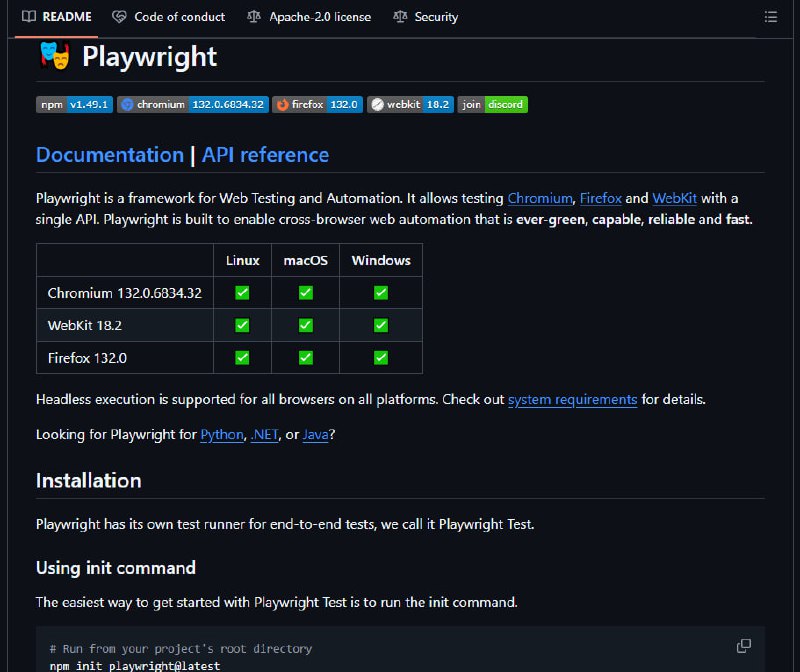Click the 'Run from your project's root directory' comment
The height and width of the screenshot is (672, 800).
pos(181,649)
